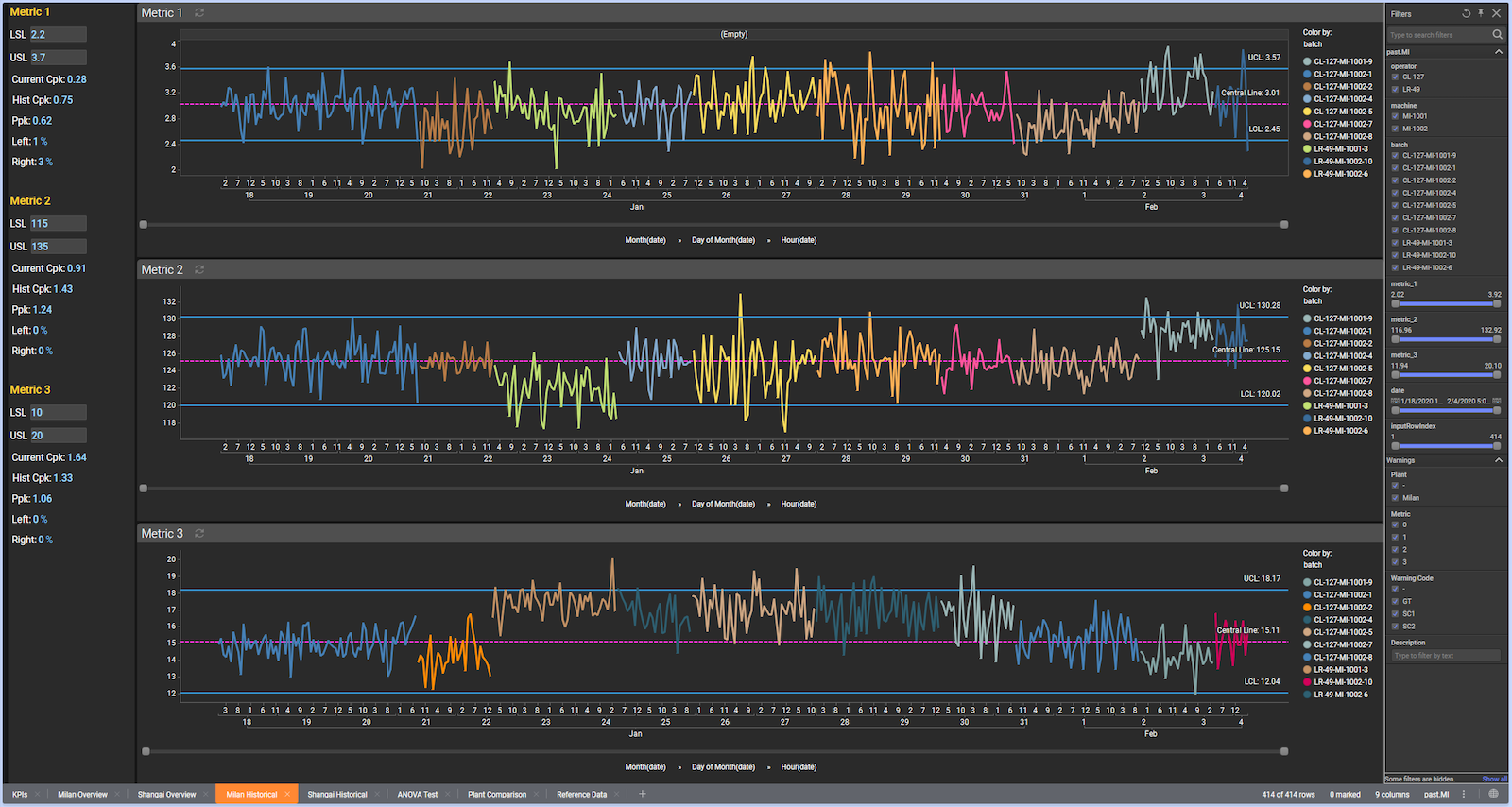1512x807 pixels.
Task: Click the Metric 1 chart title
Action: (x=162, y=13)
